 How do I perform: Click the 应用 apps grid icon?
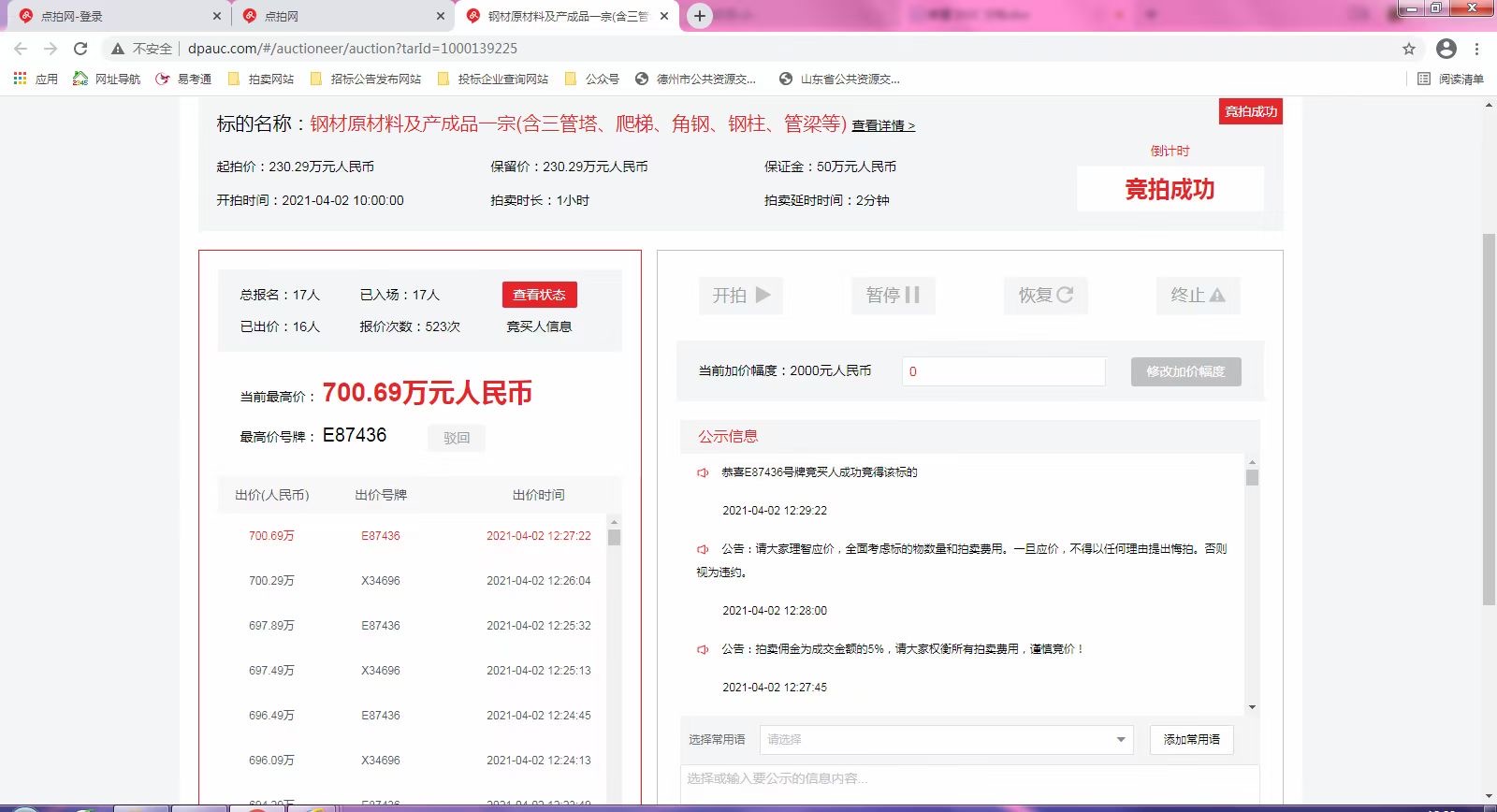20,79
